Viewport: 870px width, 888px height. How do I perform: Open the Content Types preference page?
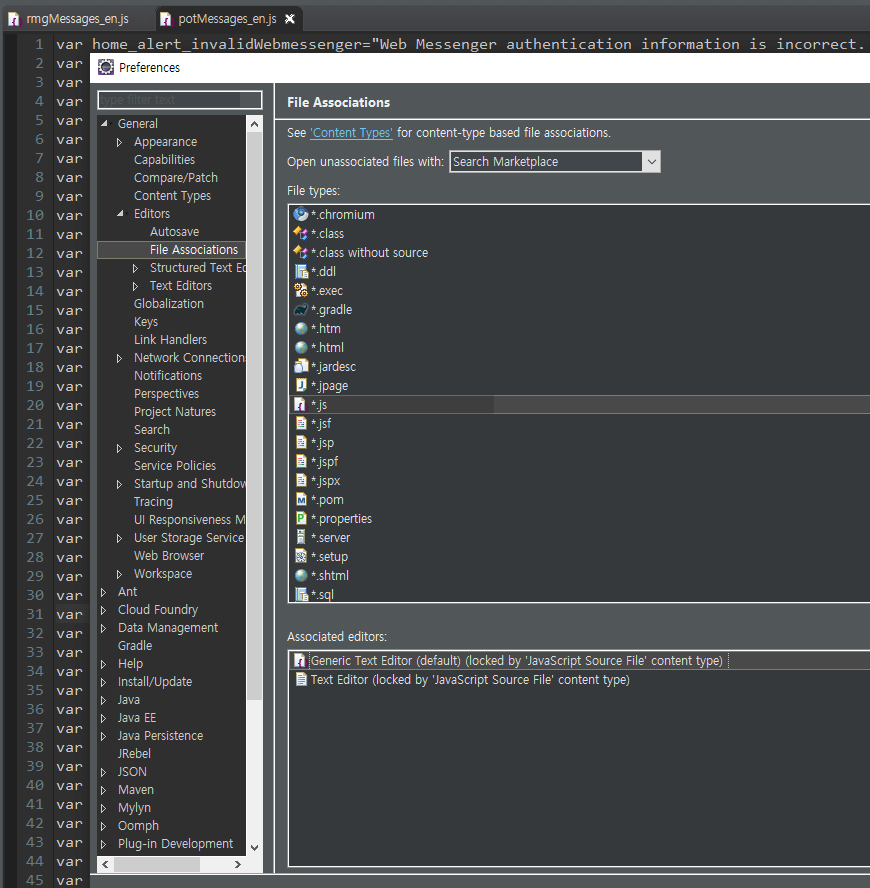[172, 195]
